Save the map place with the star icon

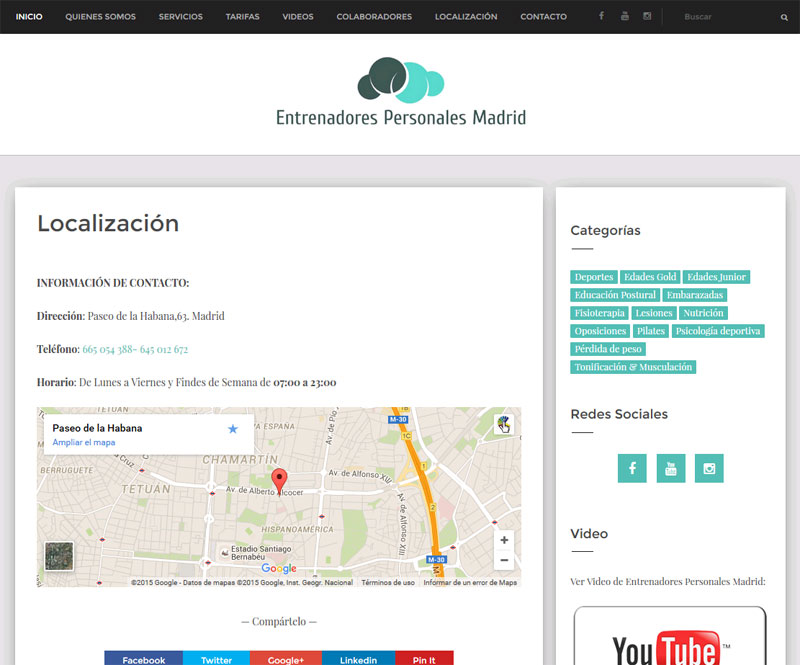click(233, 429)
